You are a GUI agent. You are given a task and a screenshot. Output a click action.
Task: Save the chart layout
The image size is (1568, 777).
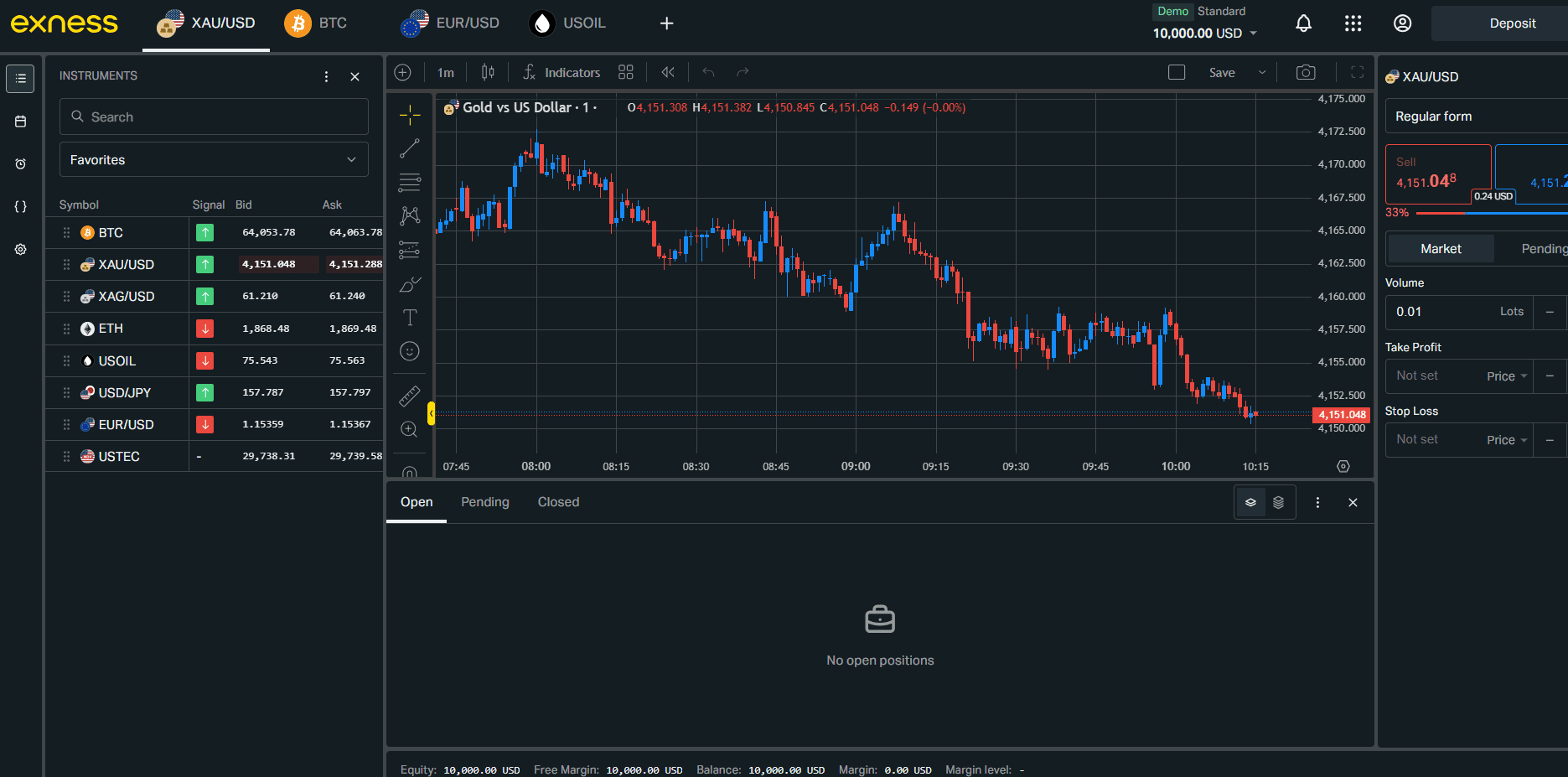tap(1222, 73)
